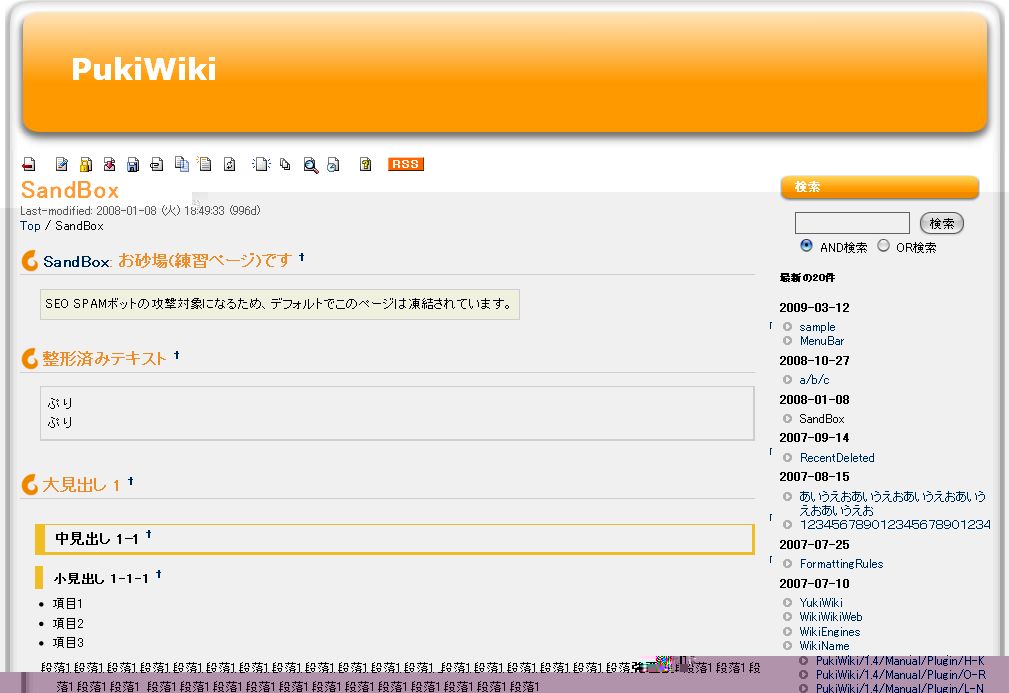Click the sidebar search text field
1009x693 pixels.
pos(851,223)
